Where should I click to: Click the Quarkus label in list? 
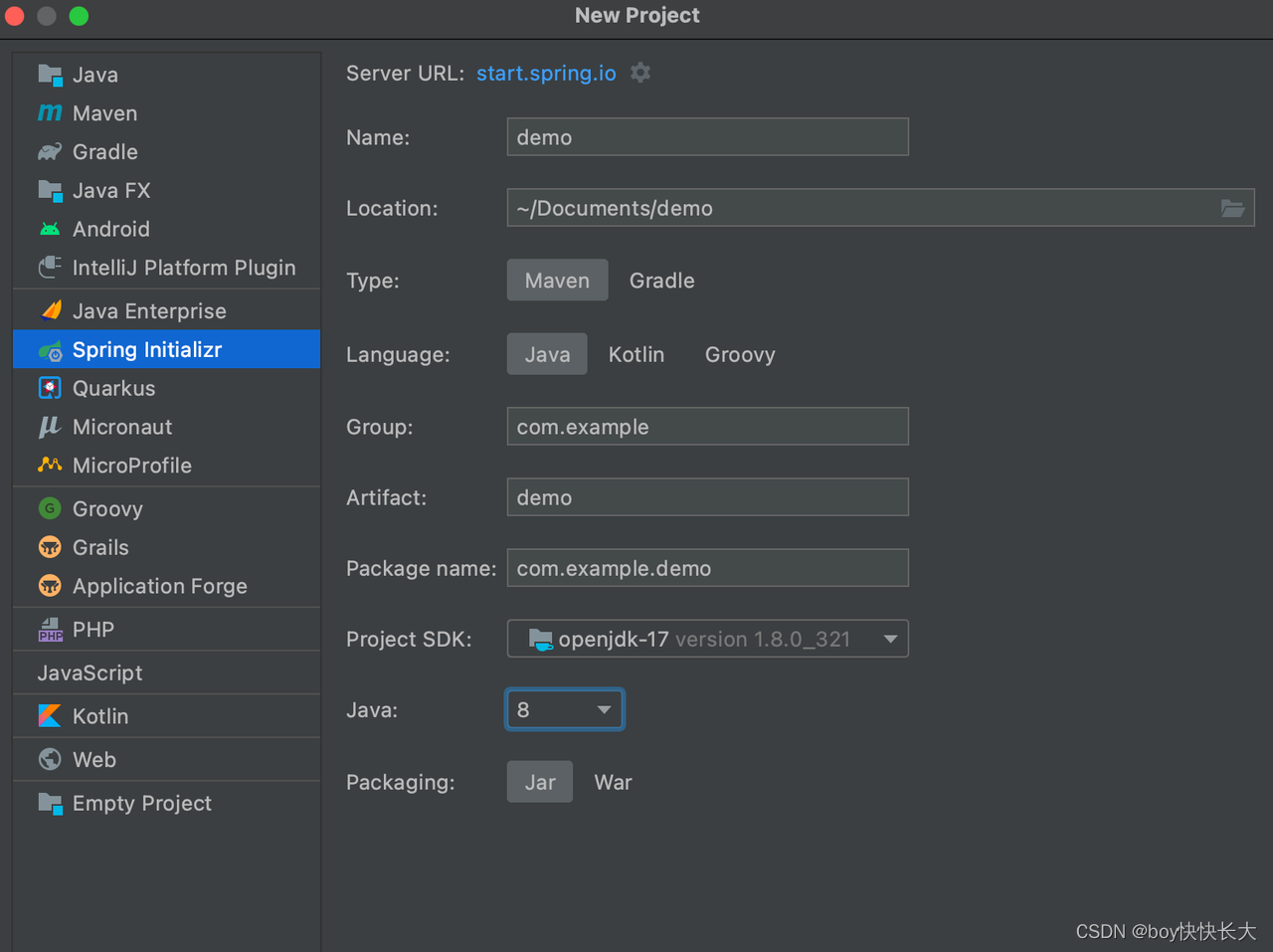(114, 389)
